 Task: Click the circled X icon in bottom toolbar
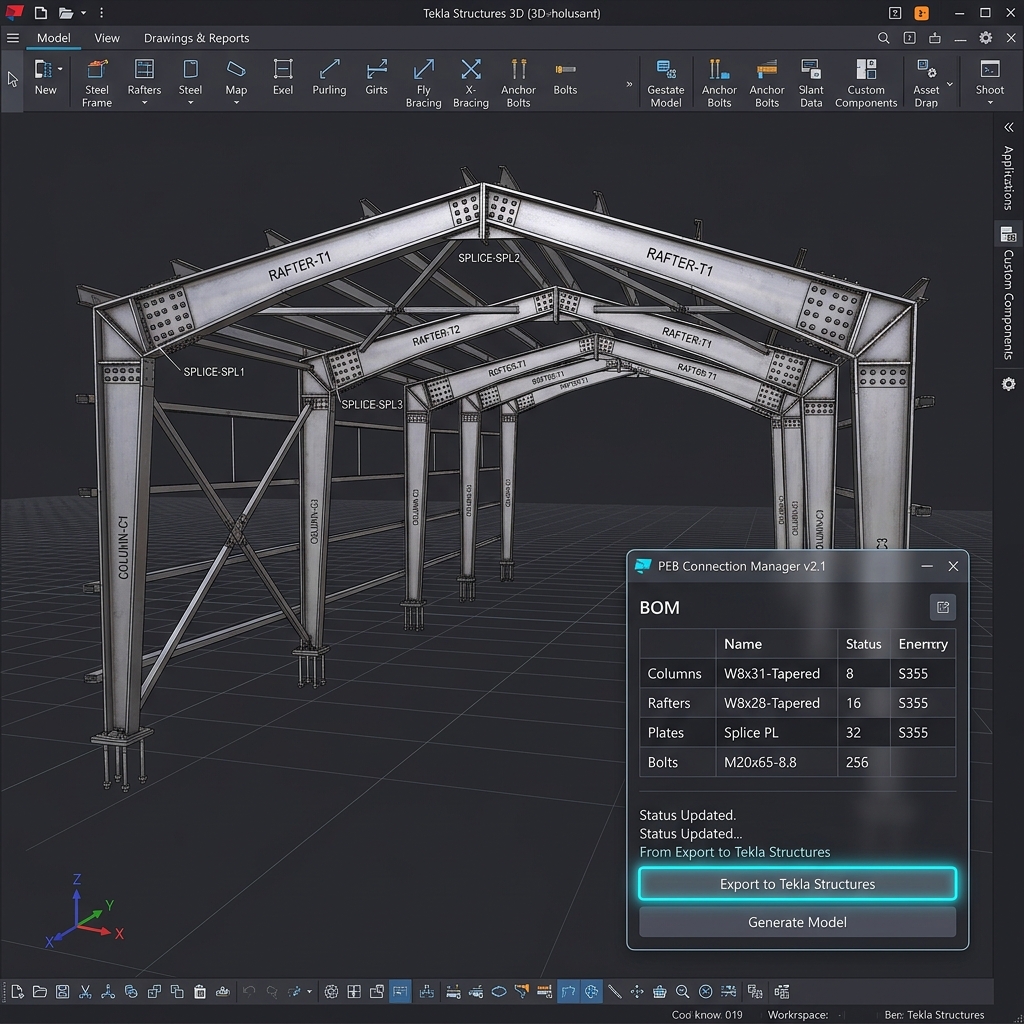pos(705,991)
